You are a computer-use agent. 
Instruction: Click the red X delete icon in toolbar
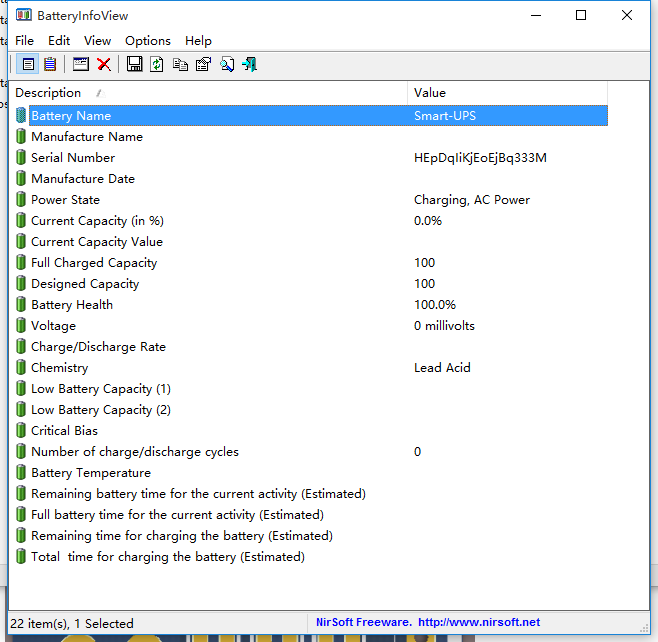[x=104, y=65]
